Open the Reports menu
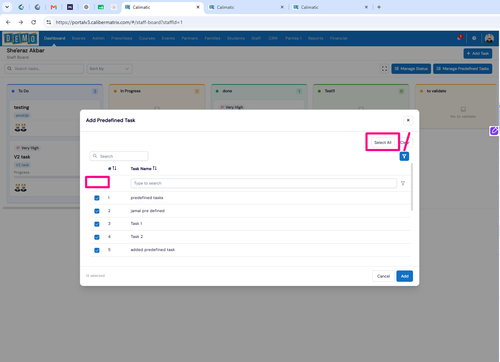 pos(316,38)
